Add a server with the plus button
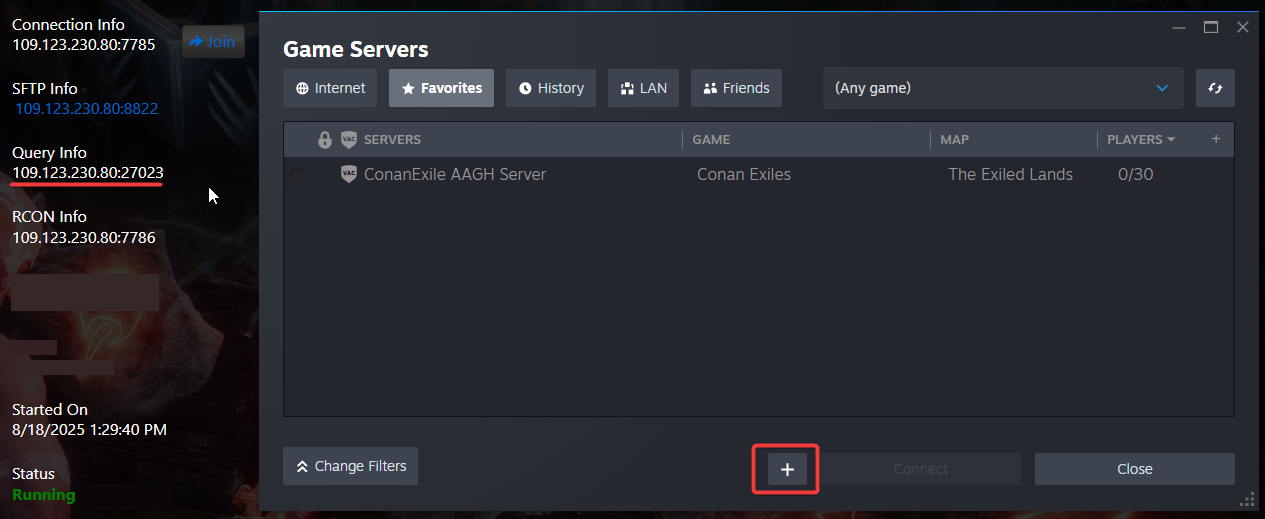This screenshot has width=1265, height=519. pyautogui.click(x=787, y=469)
